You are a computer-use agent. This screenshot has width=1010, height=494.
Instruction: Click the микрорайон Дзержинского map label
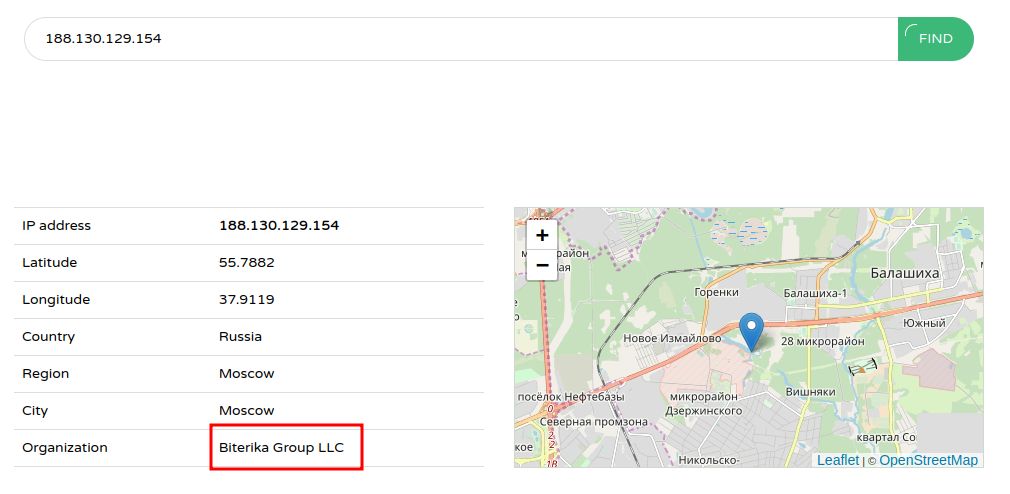tap(704, 403)
